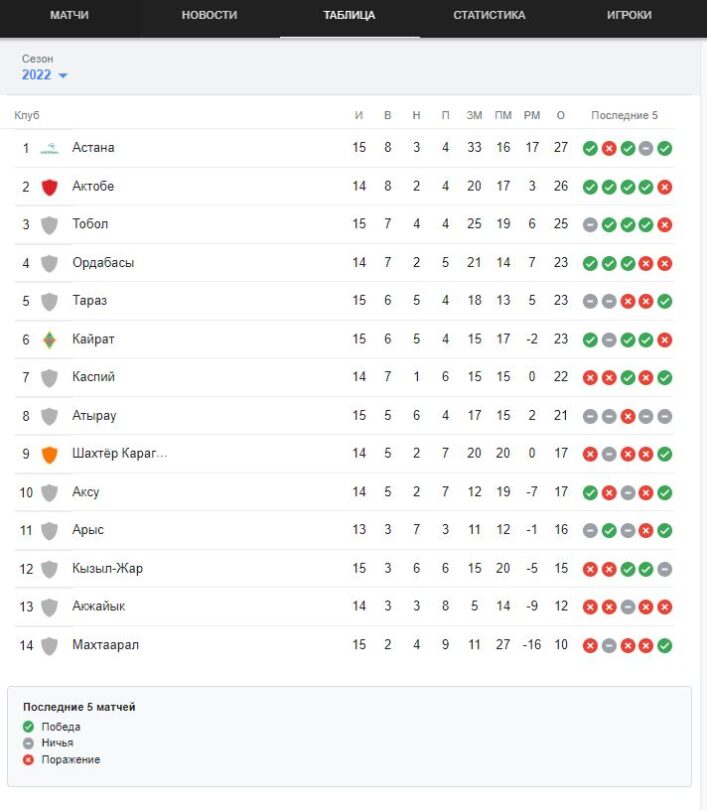Screen dimensions: 707x810
Task: Click Атырау's red loss indicator icon
Action: 627,416
